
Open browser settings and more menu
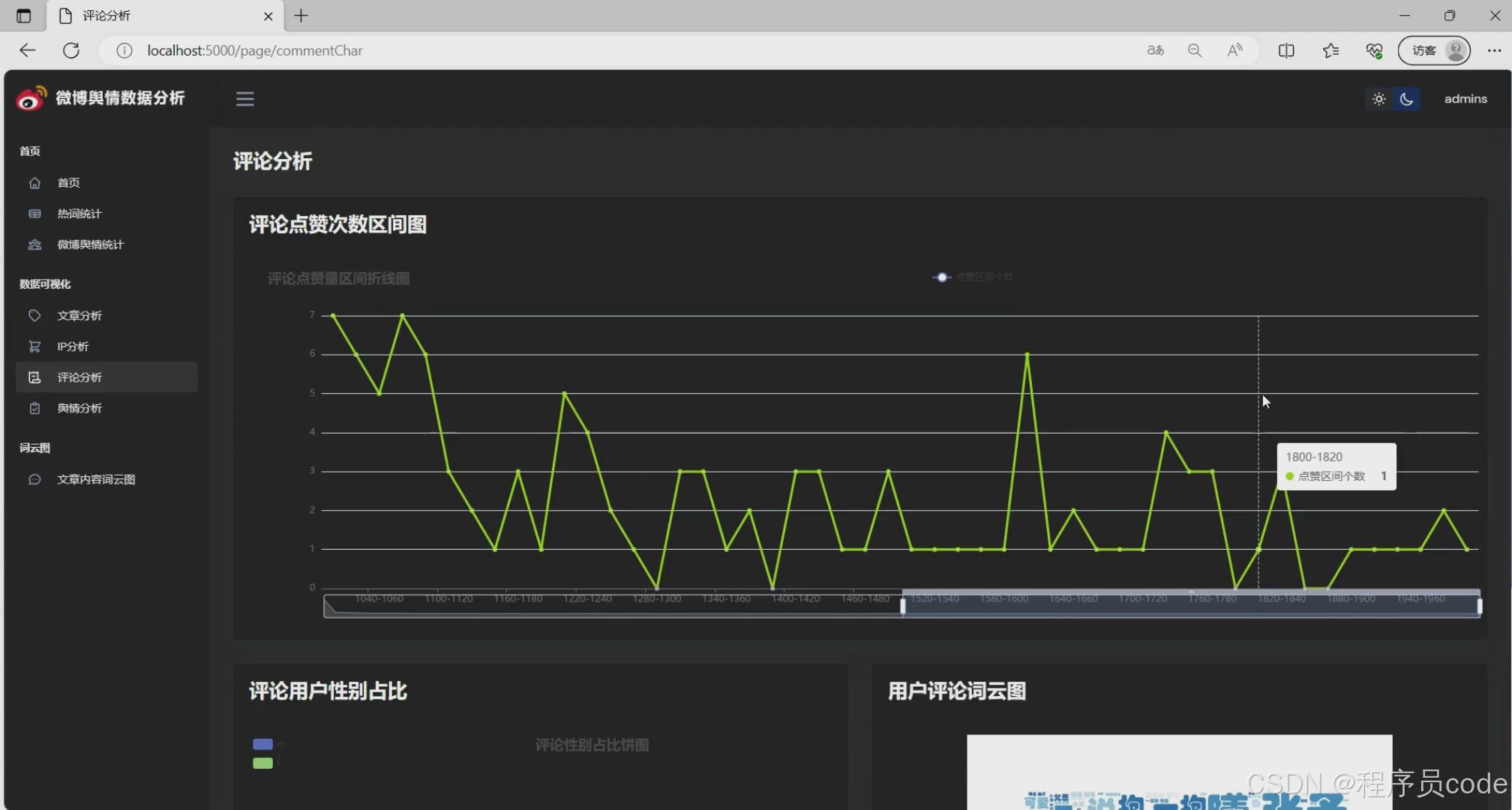tap(1494, 50)
